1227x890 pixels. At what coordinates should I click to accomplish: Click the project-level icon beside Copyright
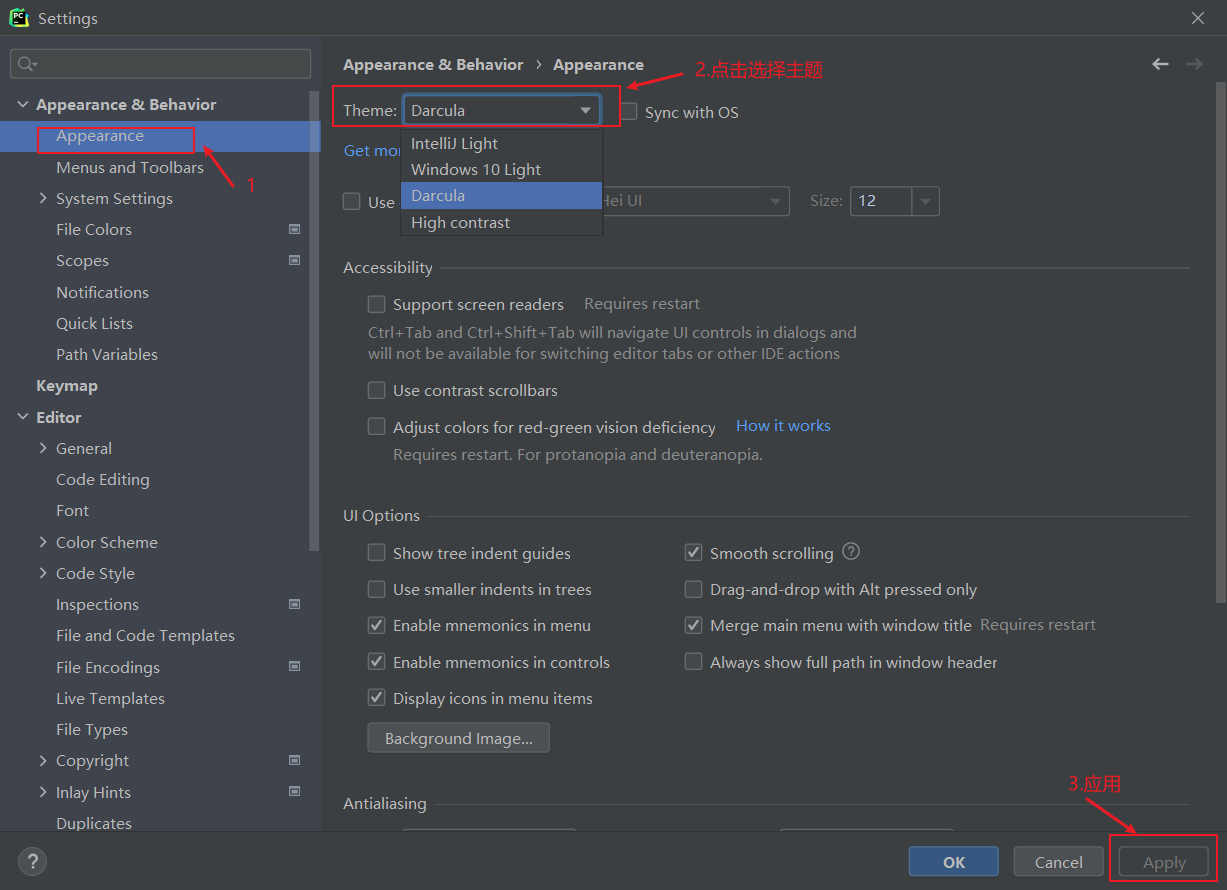[294, 760]
